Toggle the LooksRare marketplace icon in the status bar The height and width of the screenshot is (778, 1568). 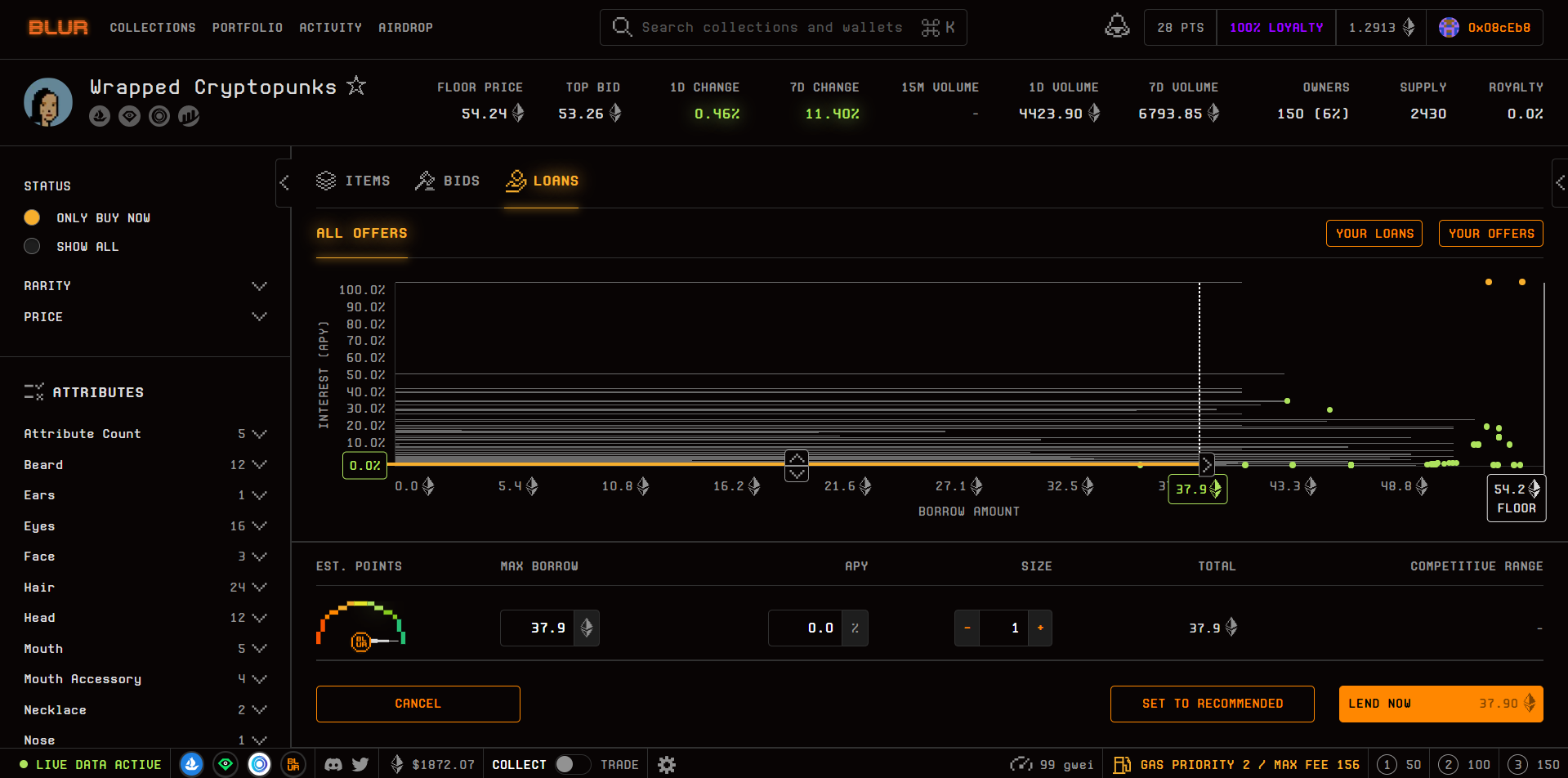tap(226, 764)
